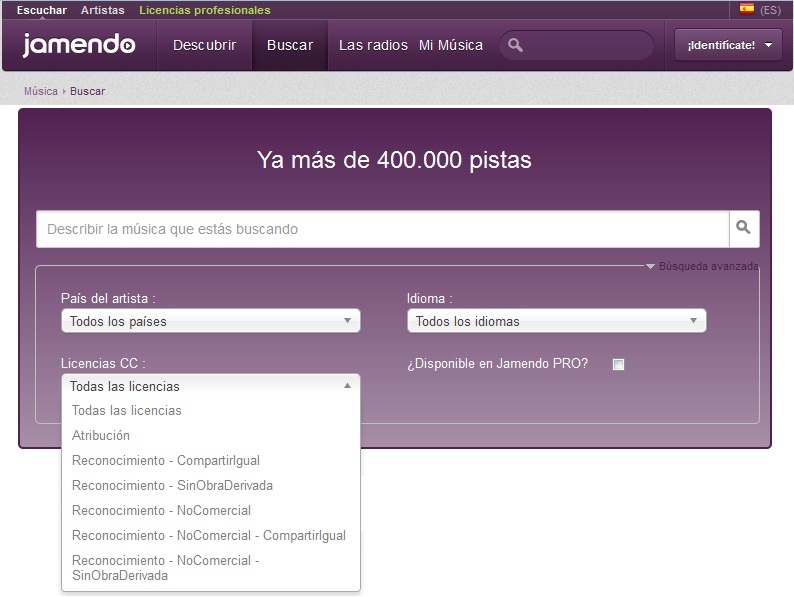Click the (ES) language selector

[x=770, y=10]
